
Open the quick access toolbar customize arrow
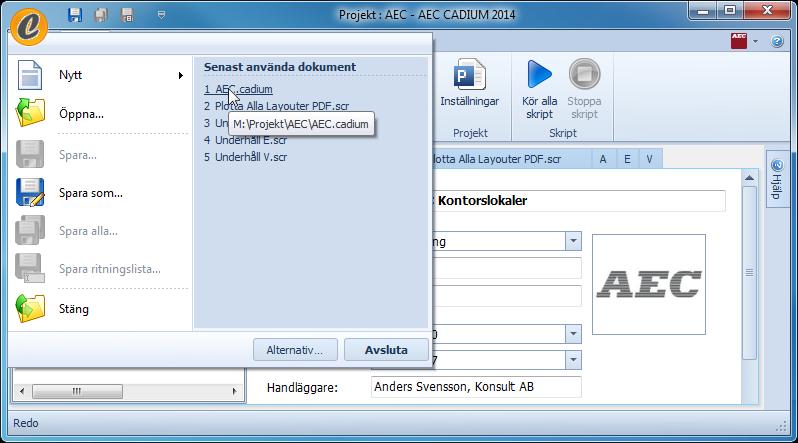(x=161, y=15)
